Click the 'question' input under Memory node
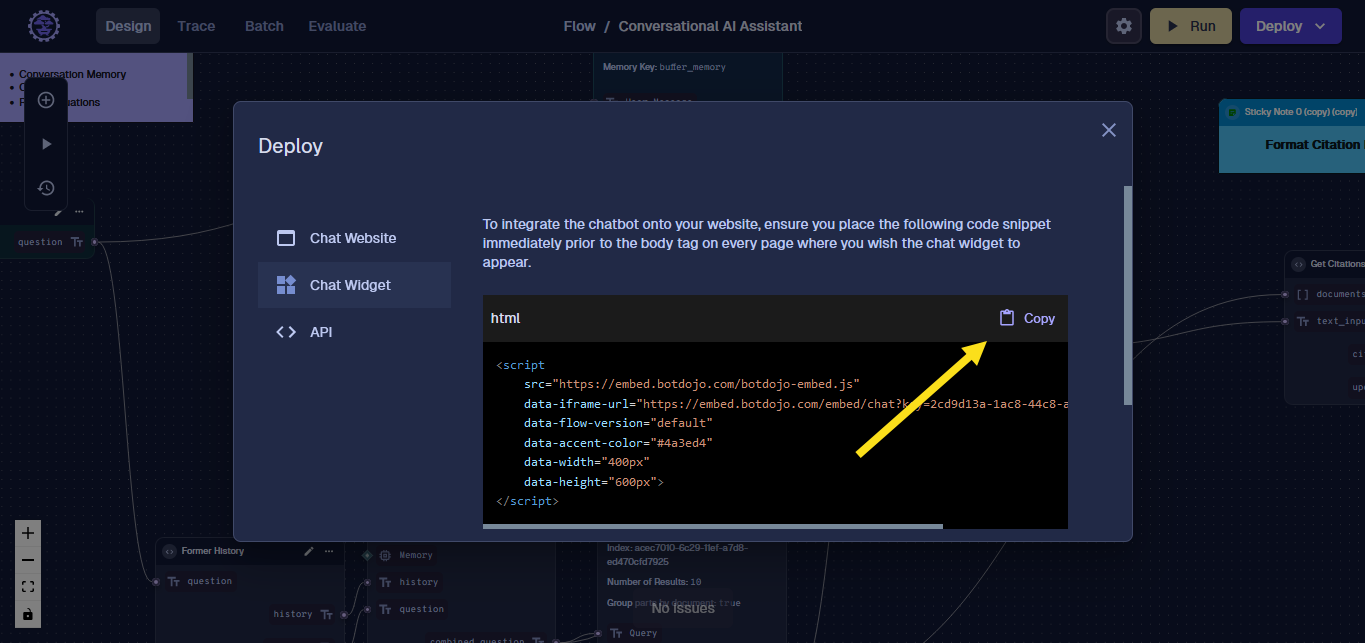The height and width of the screenshot is (643, 1365). click(422, 609)
